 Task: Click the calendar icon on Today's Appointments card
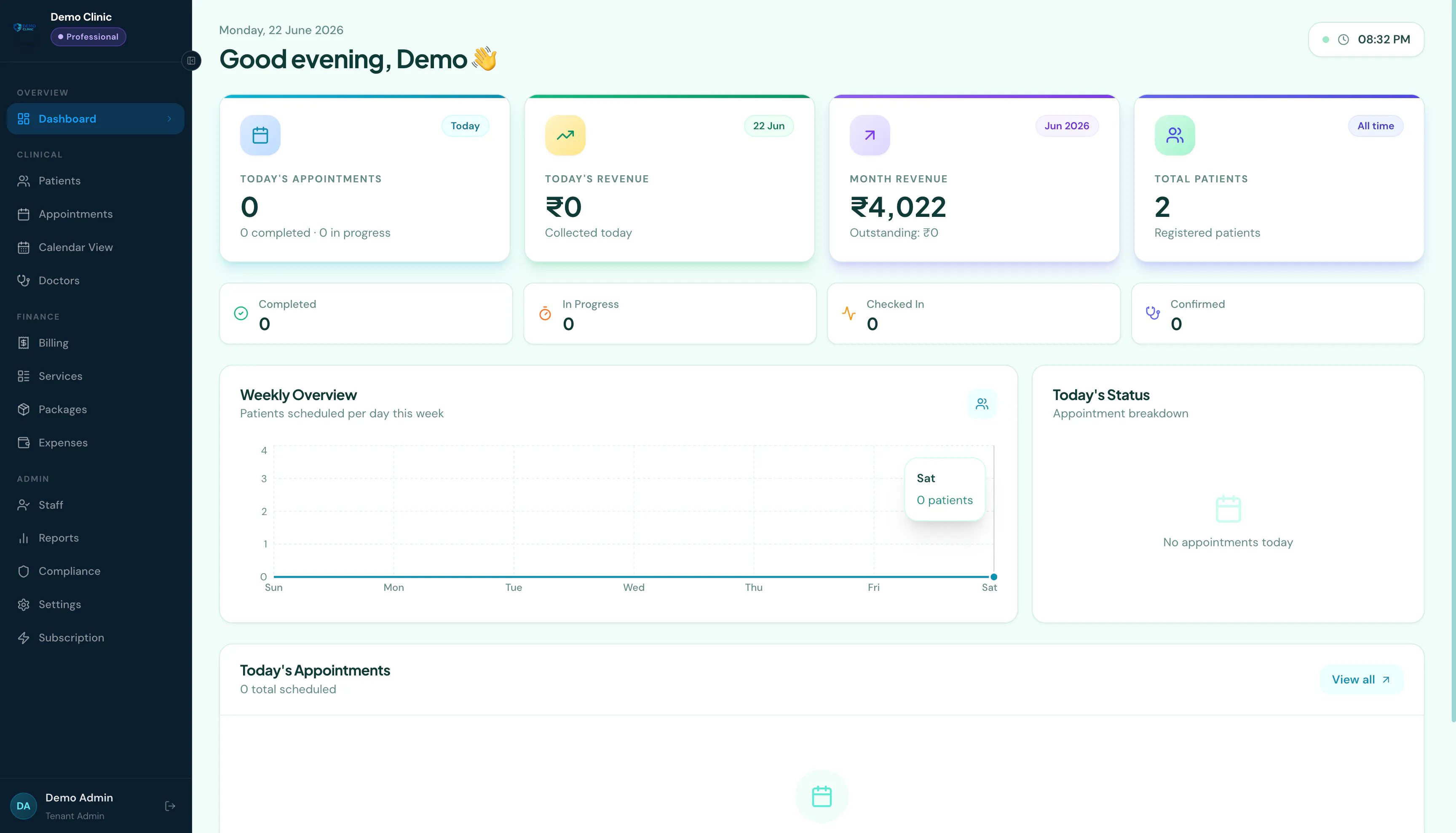[260, 135]
